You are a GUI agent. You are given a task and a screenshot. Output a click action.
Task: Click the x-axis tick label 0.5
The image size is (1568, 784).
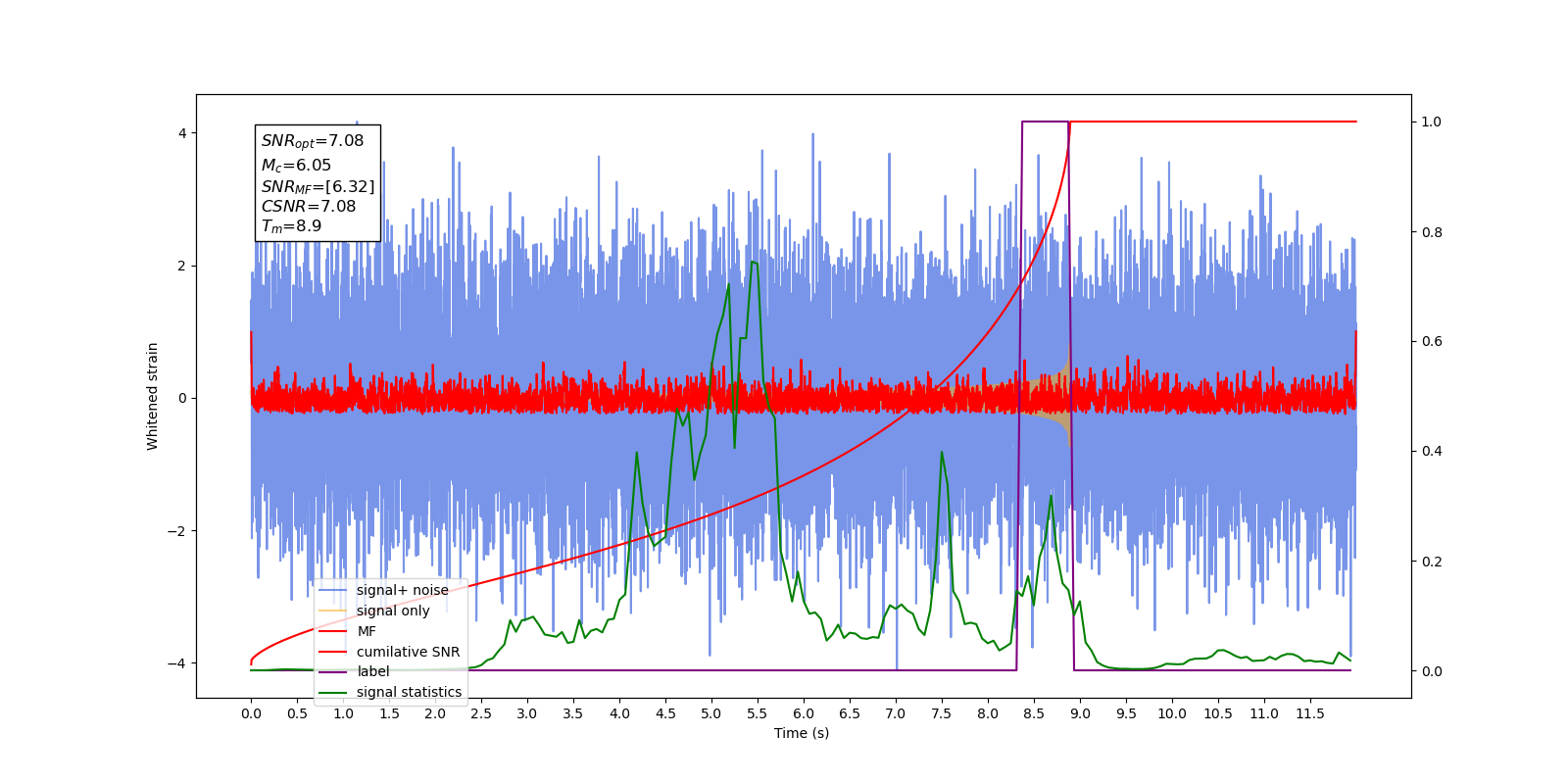(x=297, y=713)
